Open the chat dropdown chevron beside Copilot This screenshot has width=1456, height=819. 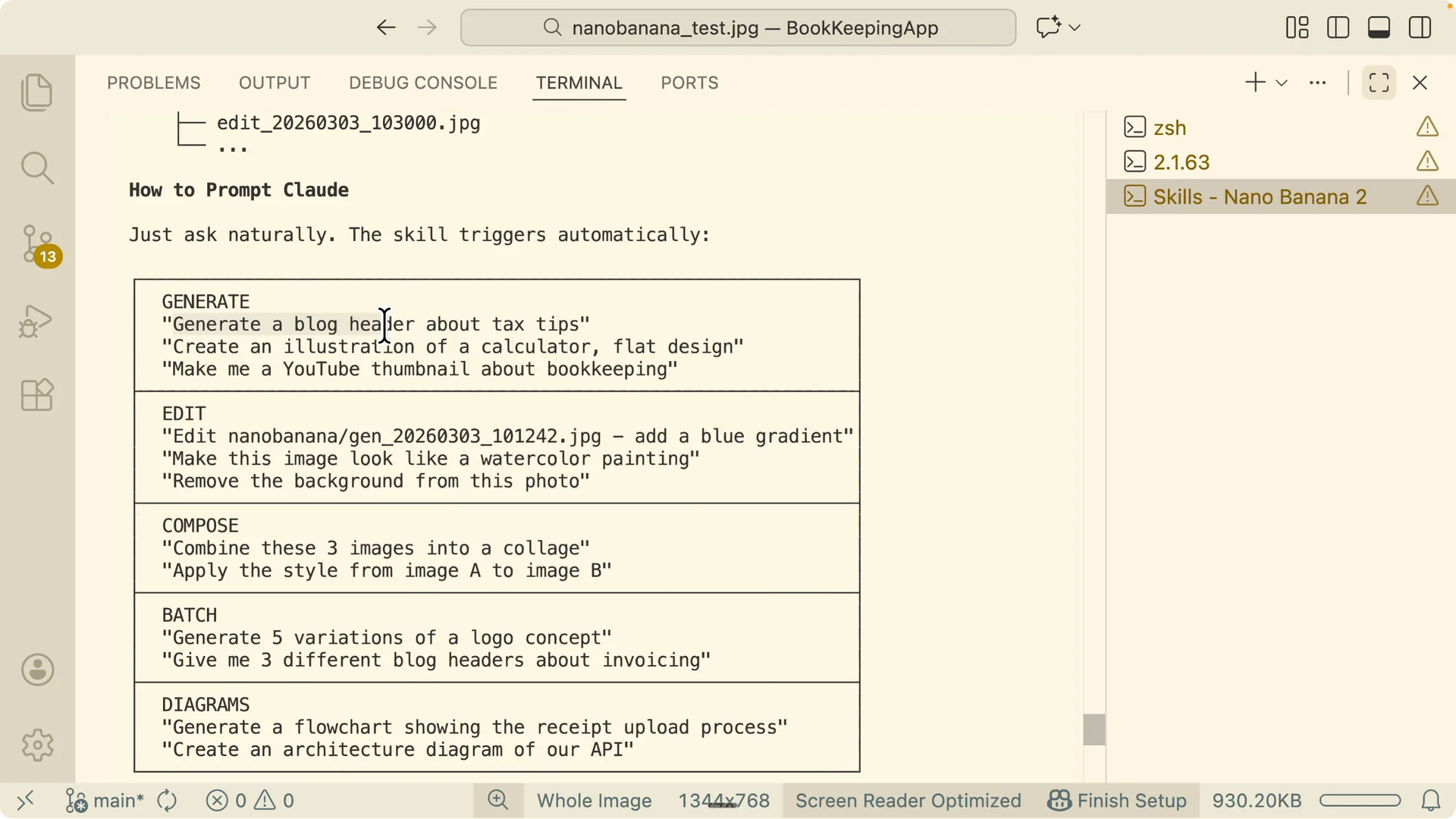pyautogui.click(x=1075, y=28)
